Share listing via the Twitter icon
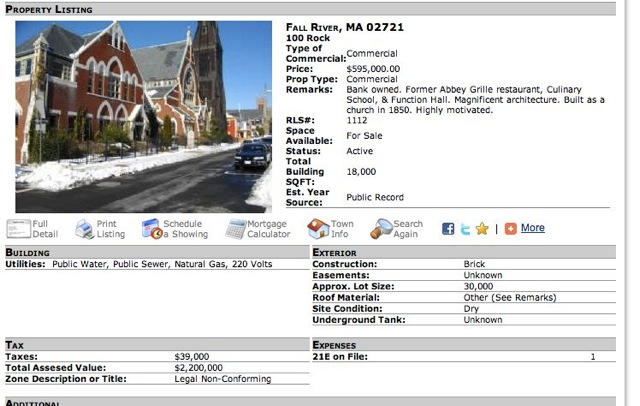 coord(465,229)
